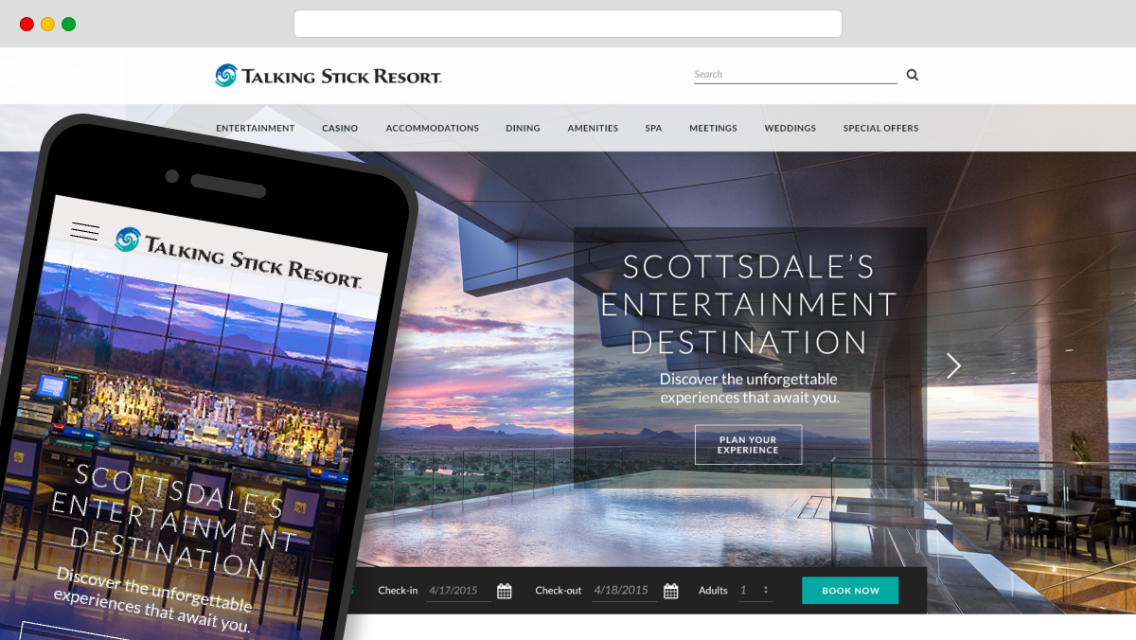Open the check-in calendar icon

[504, 591]
